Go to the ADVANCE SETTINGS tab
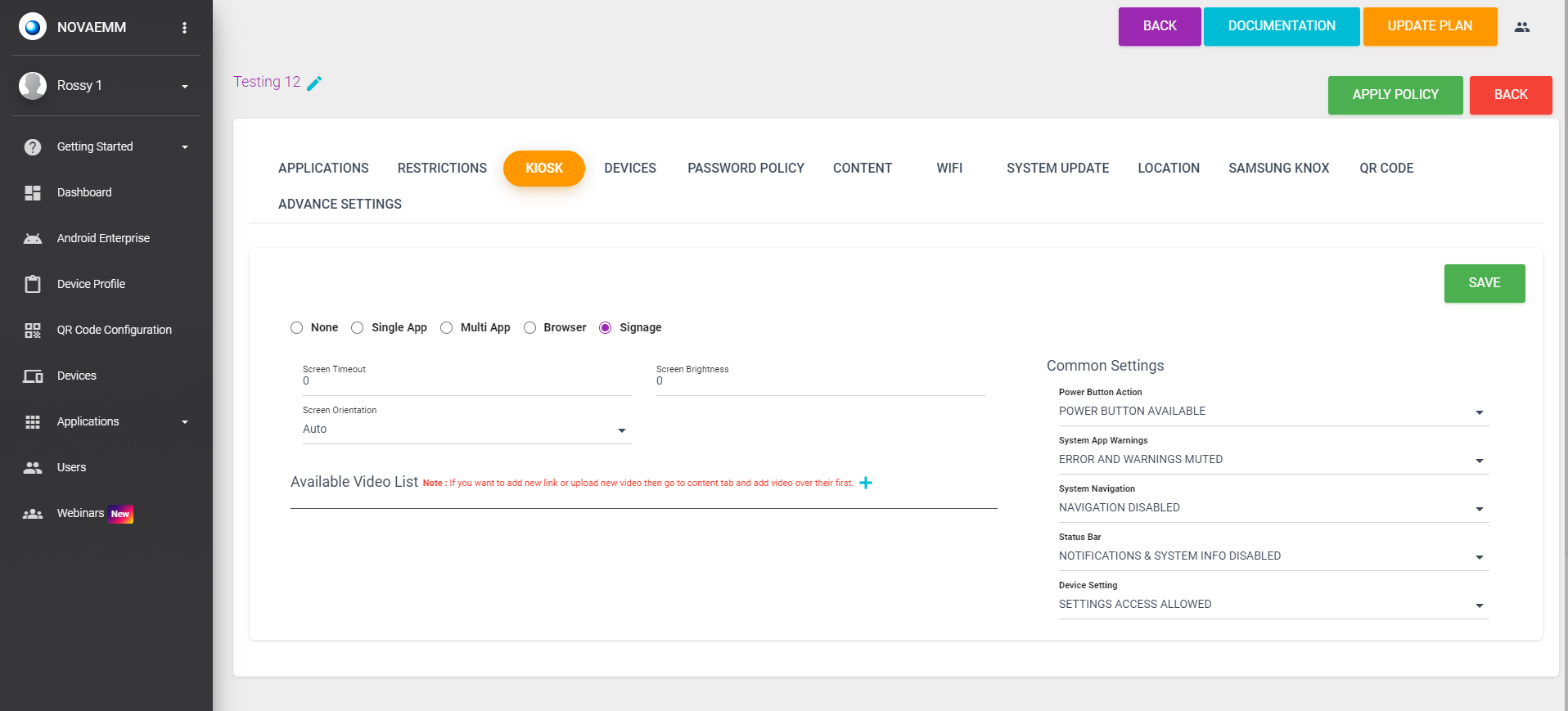Image resolution: width=1568 pixels, height=711 pixels. (340, 205)
